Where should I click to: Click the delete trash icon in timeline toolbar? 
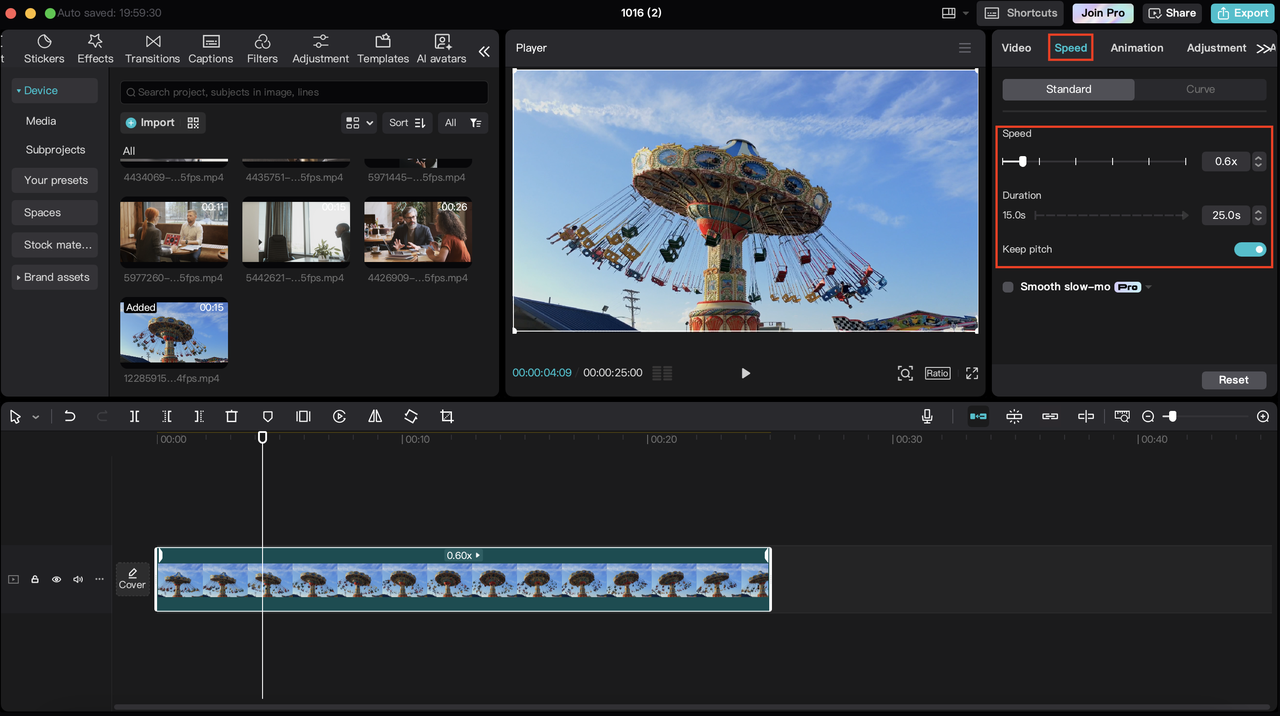tap(231, 416)
